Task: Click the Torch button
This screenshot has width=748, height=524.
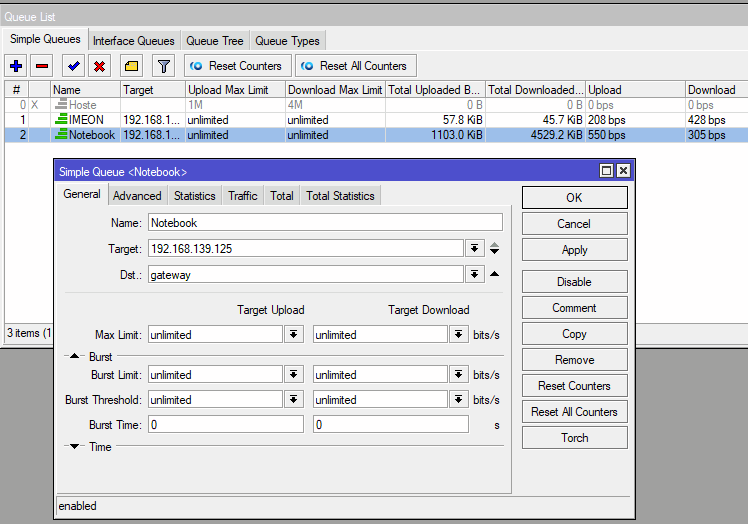Action: coord(574,437)
